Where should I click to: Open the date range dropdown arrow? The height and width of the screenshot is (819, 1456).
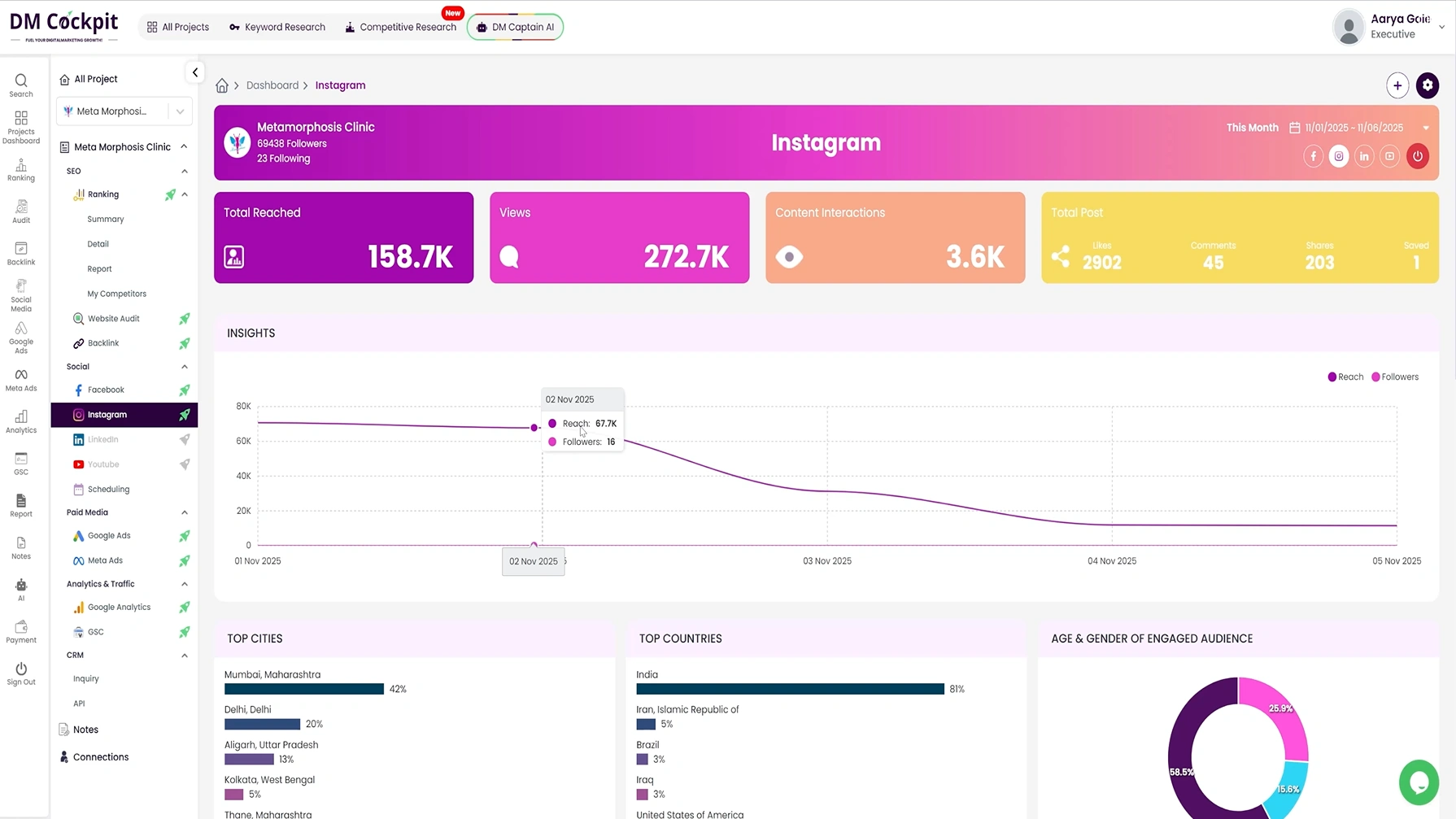(1426, 128)
